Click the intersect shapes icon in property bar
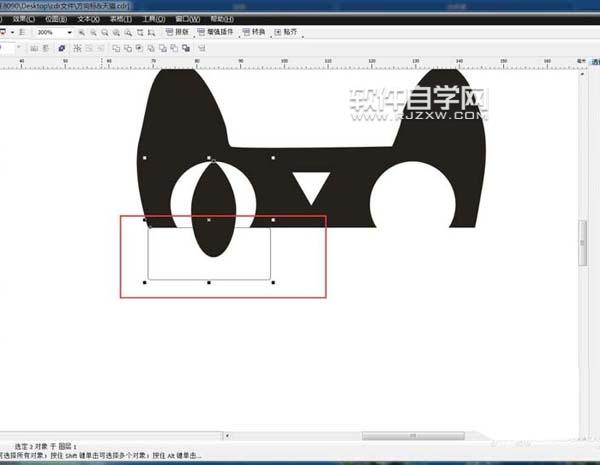600x465 pixels. (139, 47)
